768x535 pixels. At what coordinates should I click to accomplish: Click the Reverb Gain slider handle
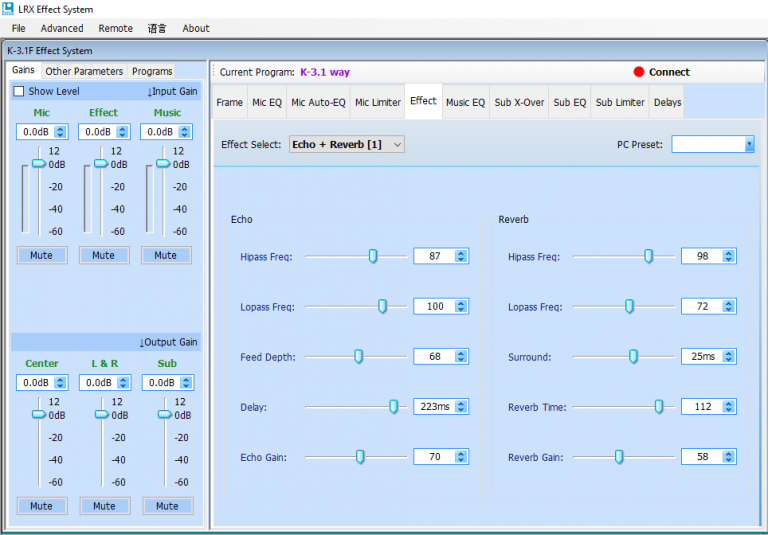619,457
